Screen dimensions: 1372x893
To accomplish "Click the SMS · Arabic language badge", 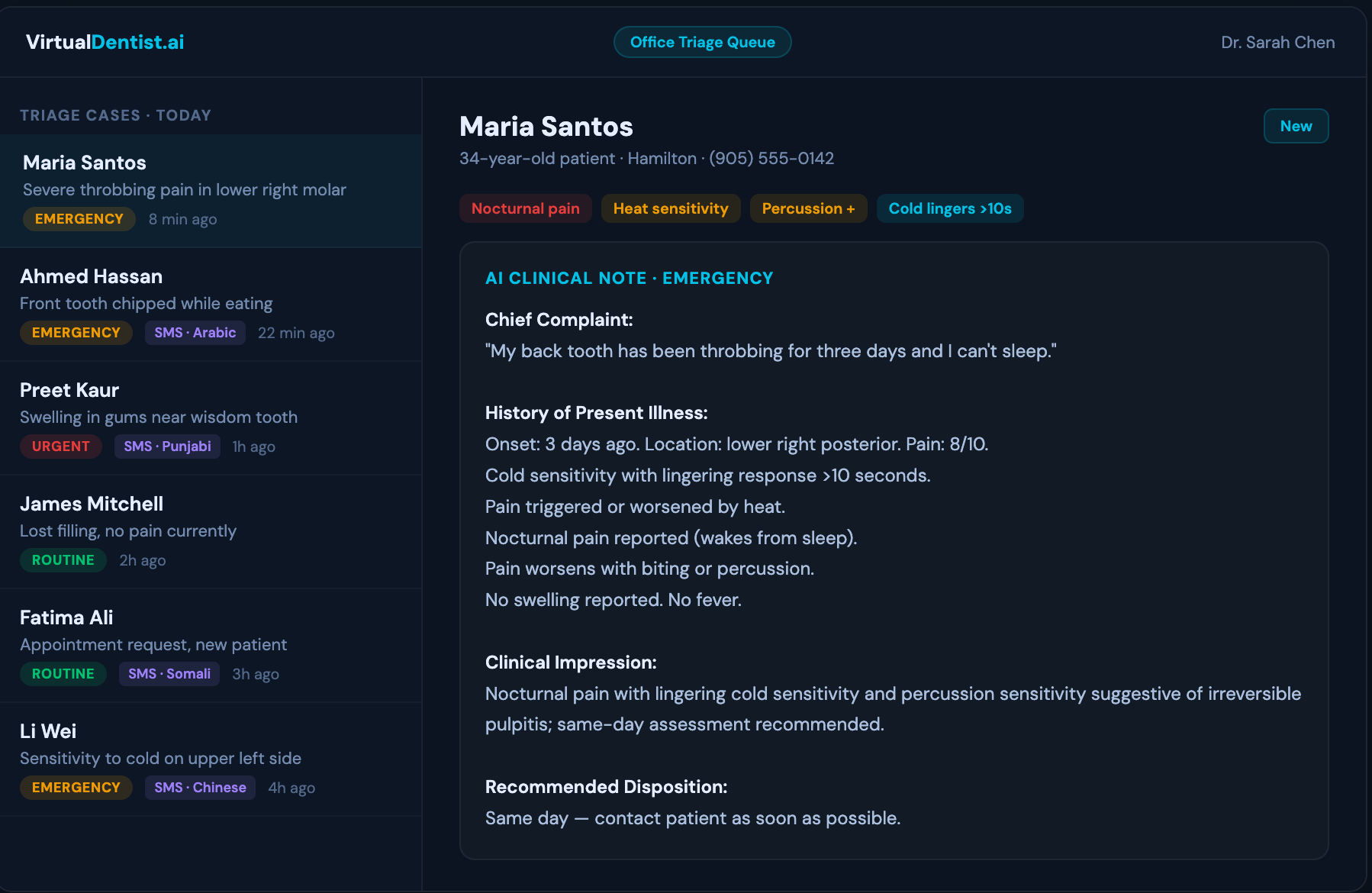I will [195, 332].
